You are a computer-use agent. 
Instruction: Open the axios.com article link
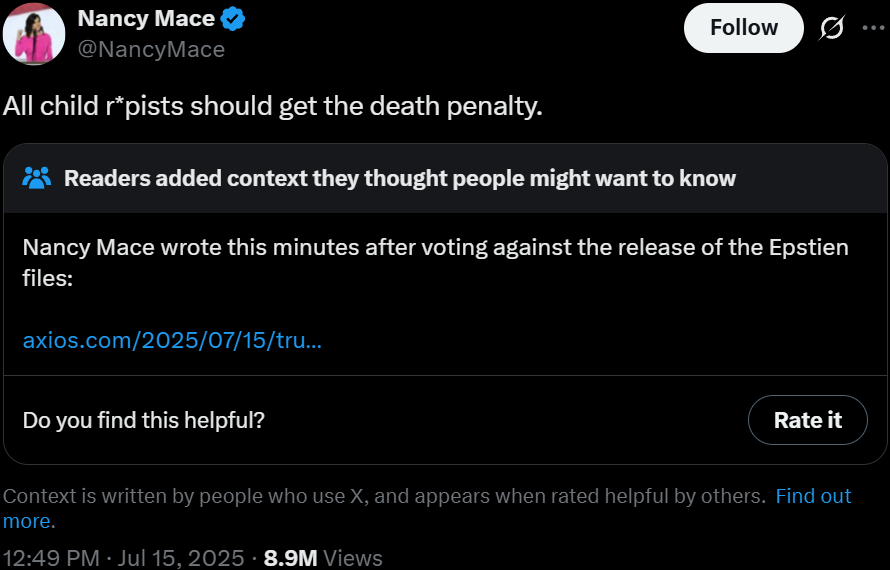(x=172, y=340)
